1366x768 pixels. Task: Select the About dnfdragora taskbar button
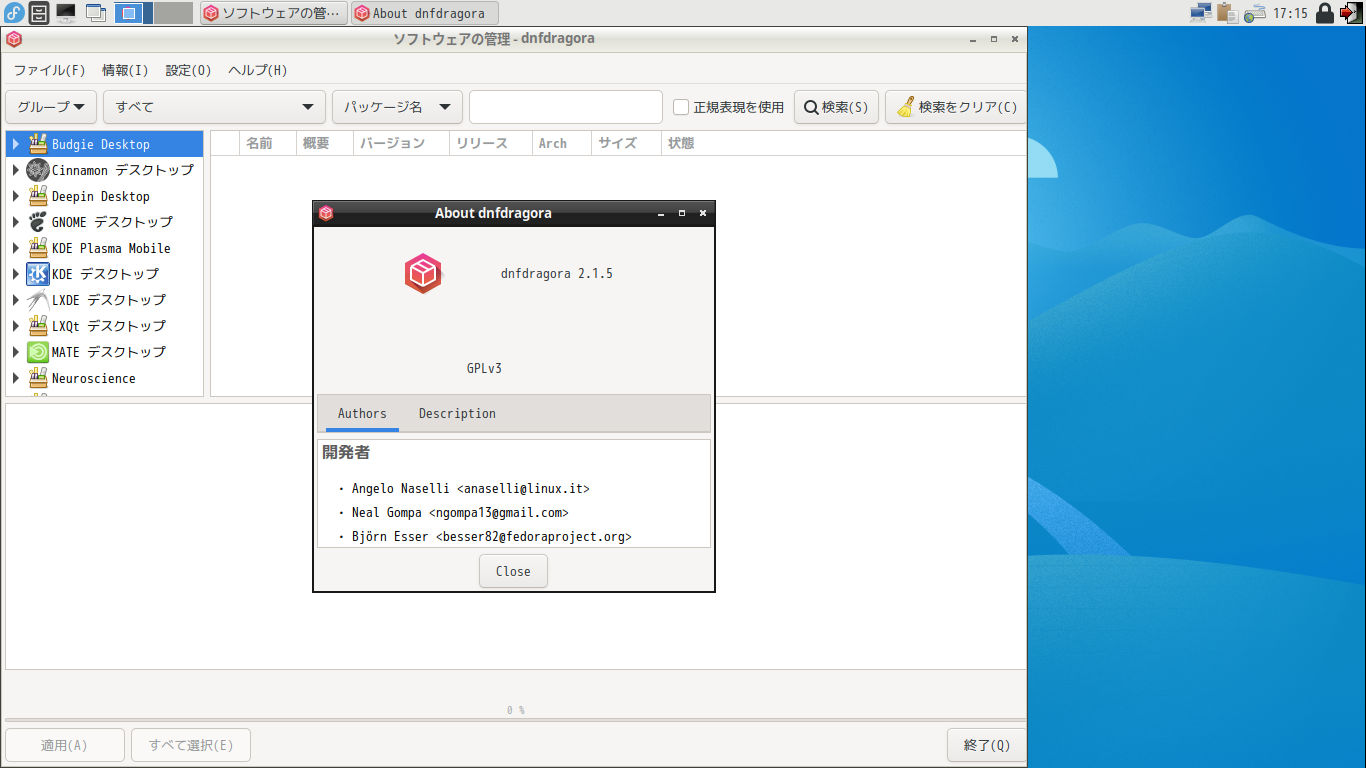[x=425, y=13]
